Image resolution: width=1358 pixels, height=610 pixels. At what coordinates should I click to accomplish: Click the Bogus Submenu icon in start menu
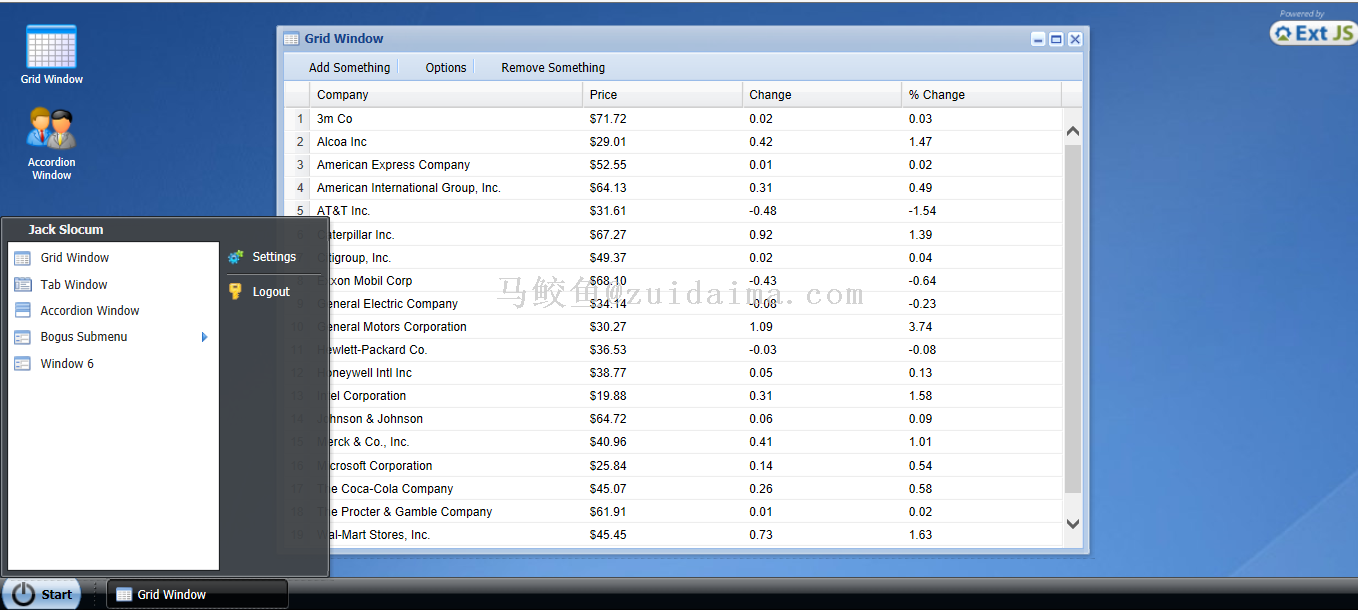coord(22,337)
